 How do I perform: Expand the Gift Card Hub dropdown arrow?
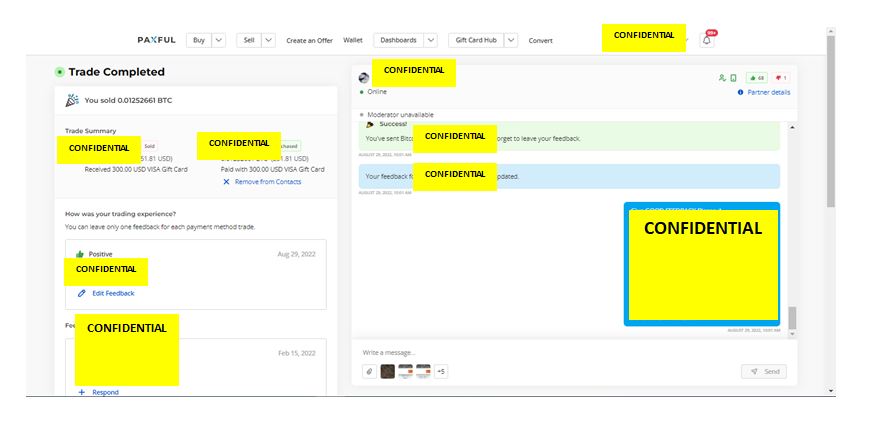[512, 40]
